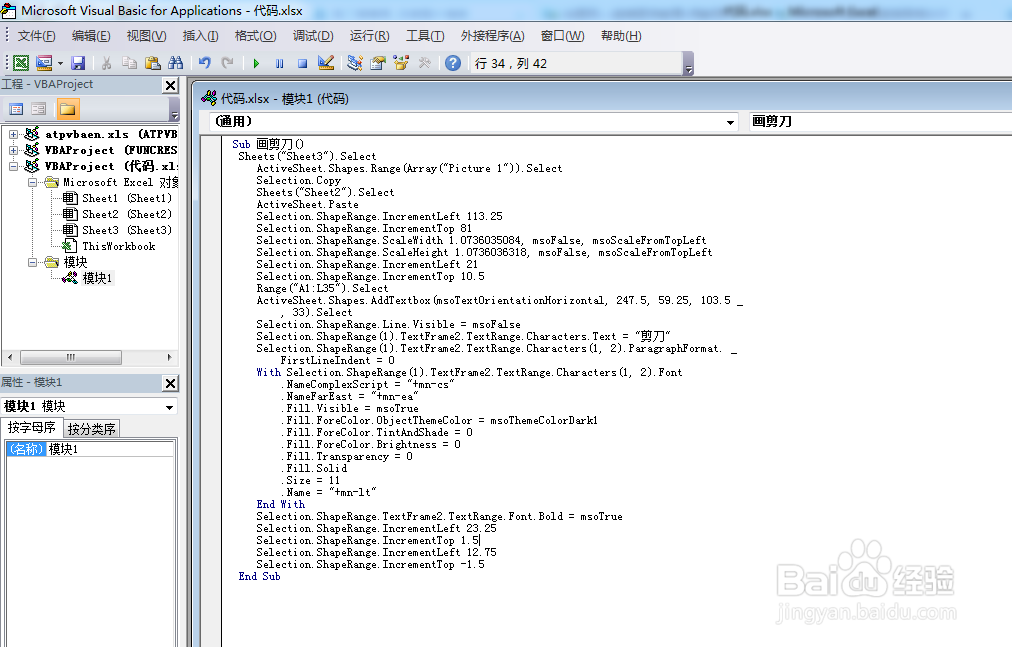
Task: Click the project tree scroll-left arrow
Action: tap(10, 357)
